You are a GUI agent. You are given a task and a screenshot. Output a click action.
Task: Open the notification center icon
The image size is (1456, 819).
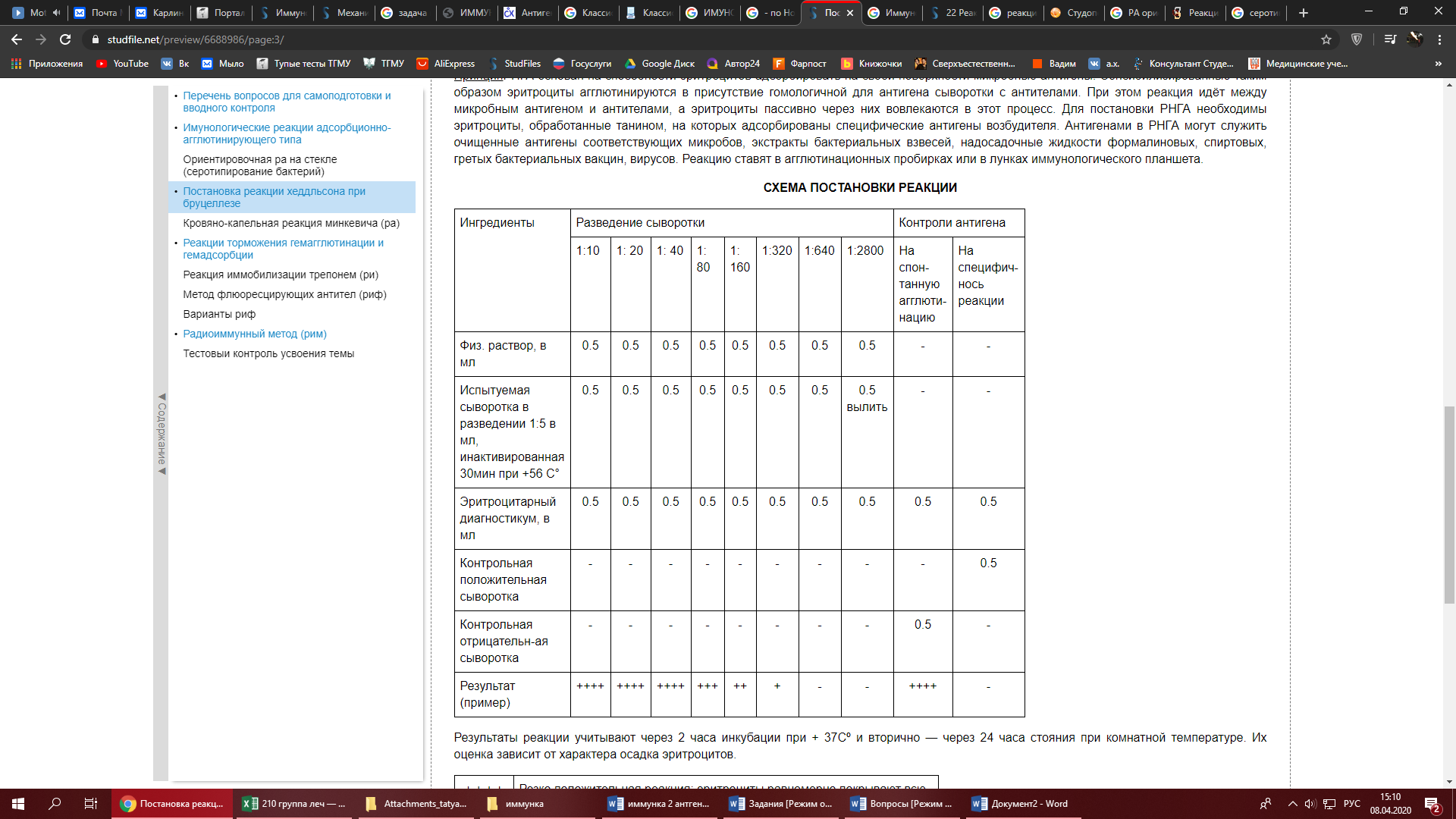click(x=1432, y=804)
